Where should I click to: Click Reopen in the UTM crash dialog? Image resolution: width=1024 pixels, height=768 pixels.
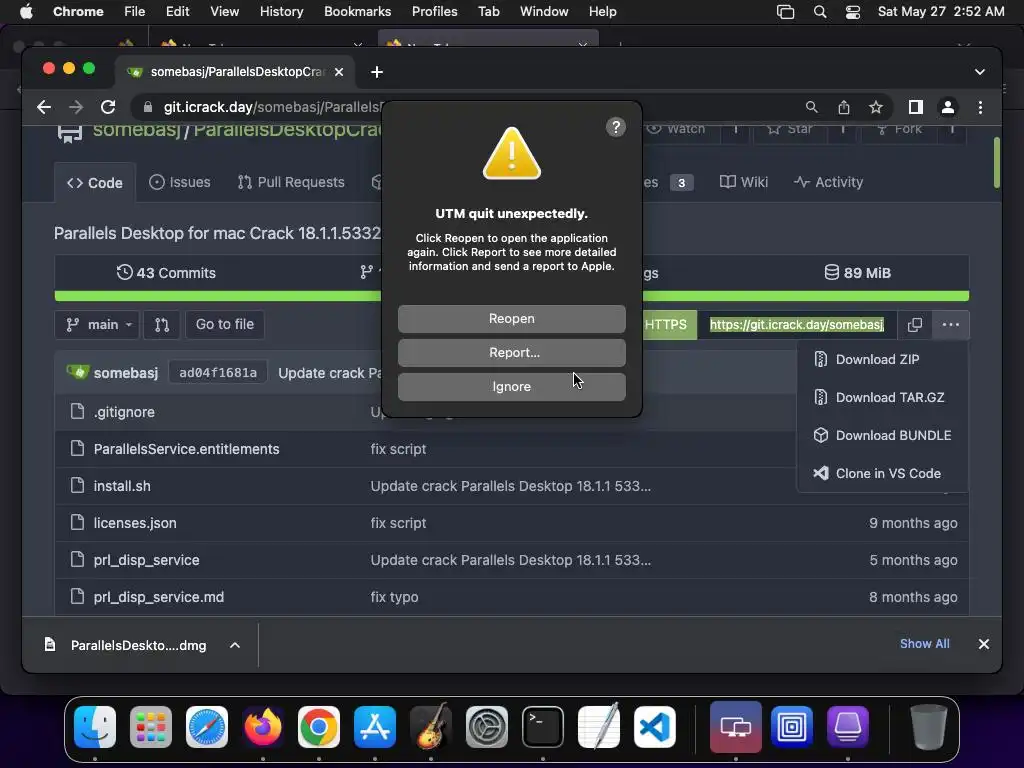pyautogui.click(x=511, y=319)
